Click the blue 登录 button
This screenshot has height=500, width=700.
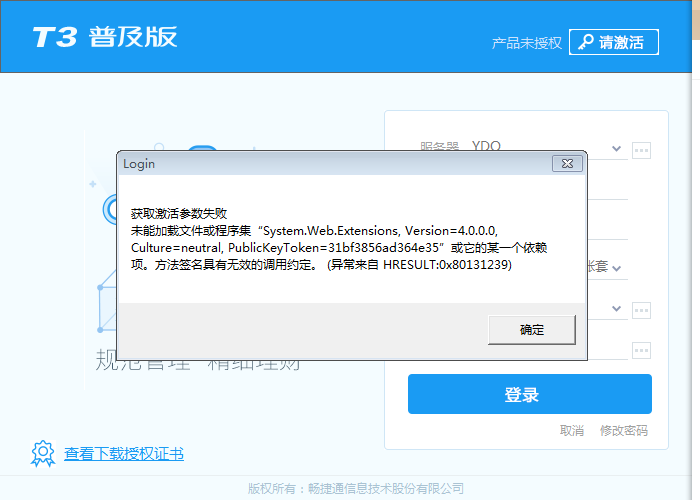529,394
